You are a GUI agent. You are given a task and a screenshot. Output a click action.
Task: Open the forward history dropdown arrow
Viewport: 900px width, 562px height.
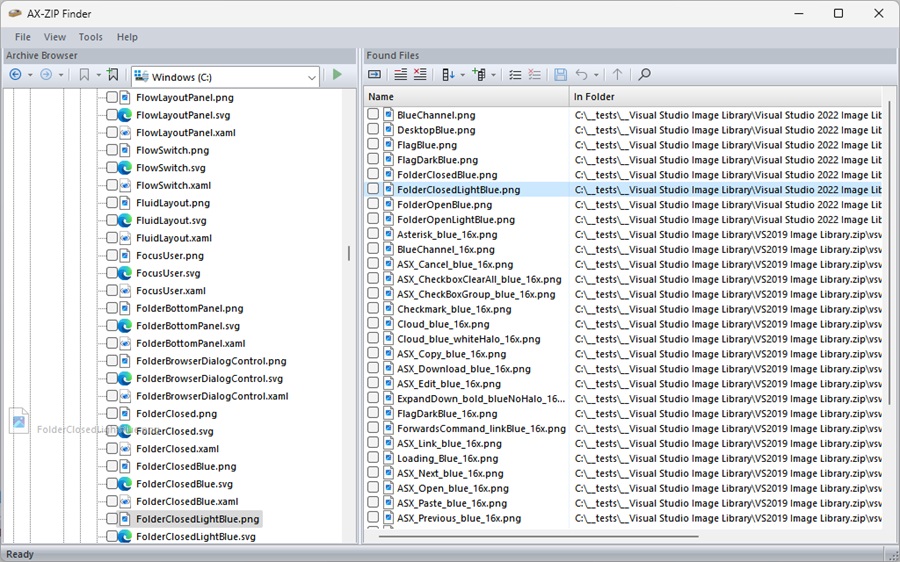pyautogui.click(x=60, y=75)
